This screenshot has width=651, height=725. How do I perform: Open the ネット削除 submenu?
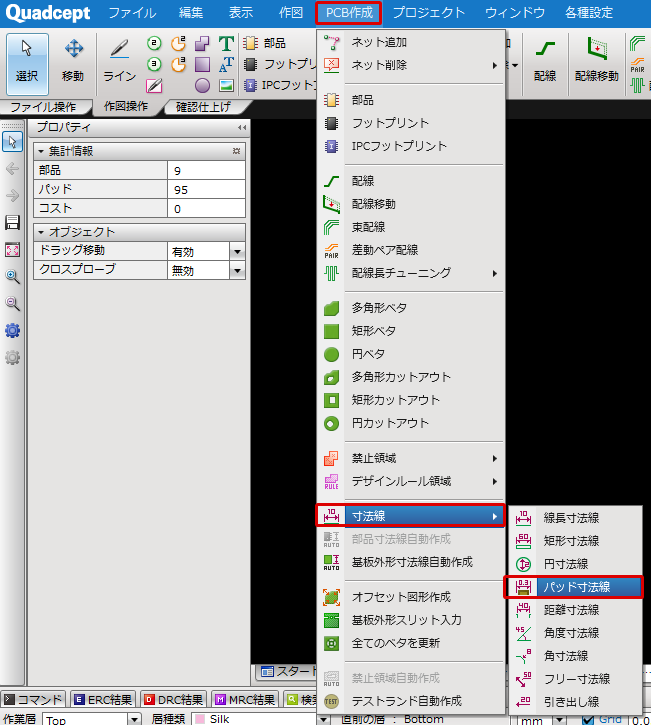(x=411, y=65)
